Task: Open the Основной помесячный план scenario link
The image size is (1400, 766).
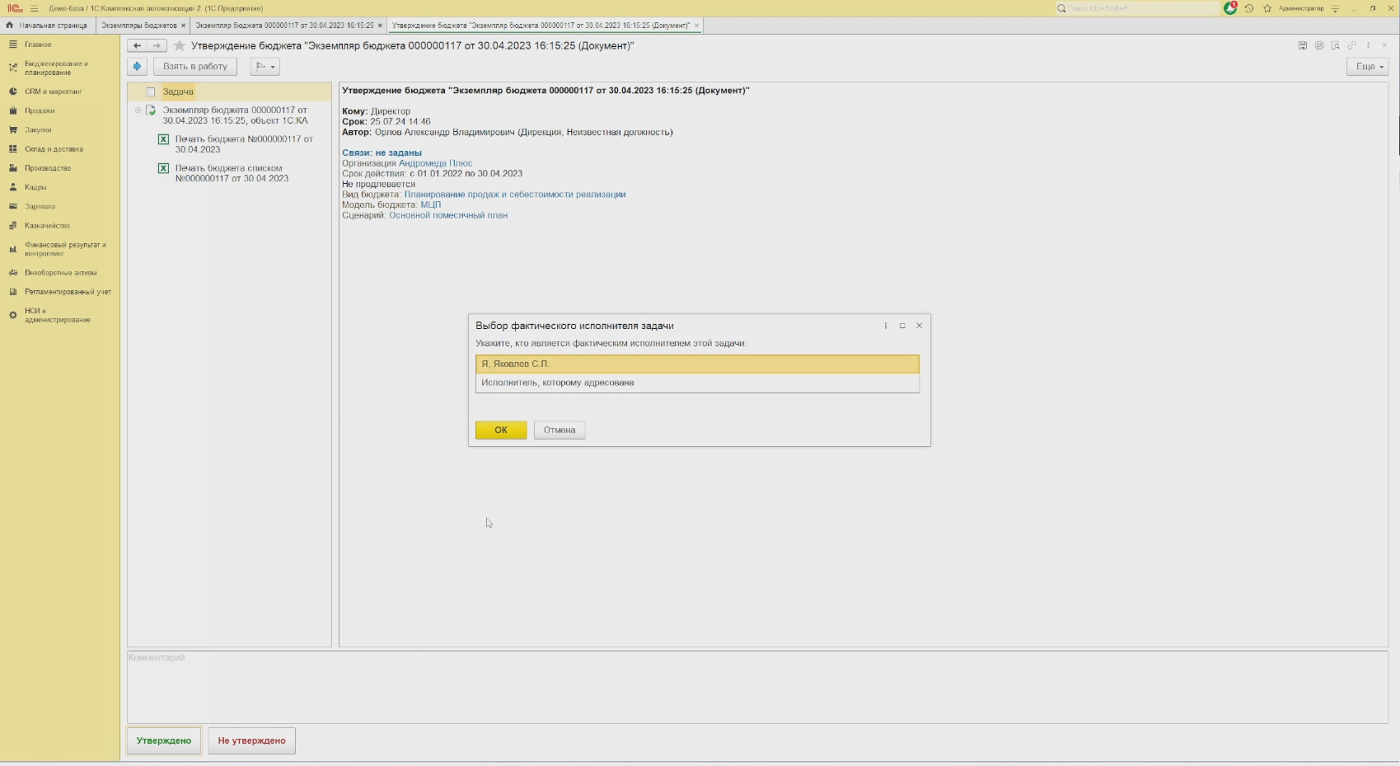Action: pyautogui.click(x=448, y=215)
